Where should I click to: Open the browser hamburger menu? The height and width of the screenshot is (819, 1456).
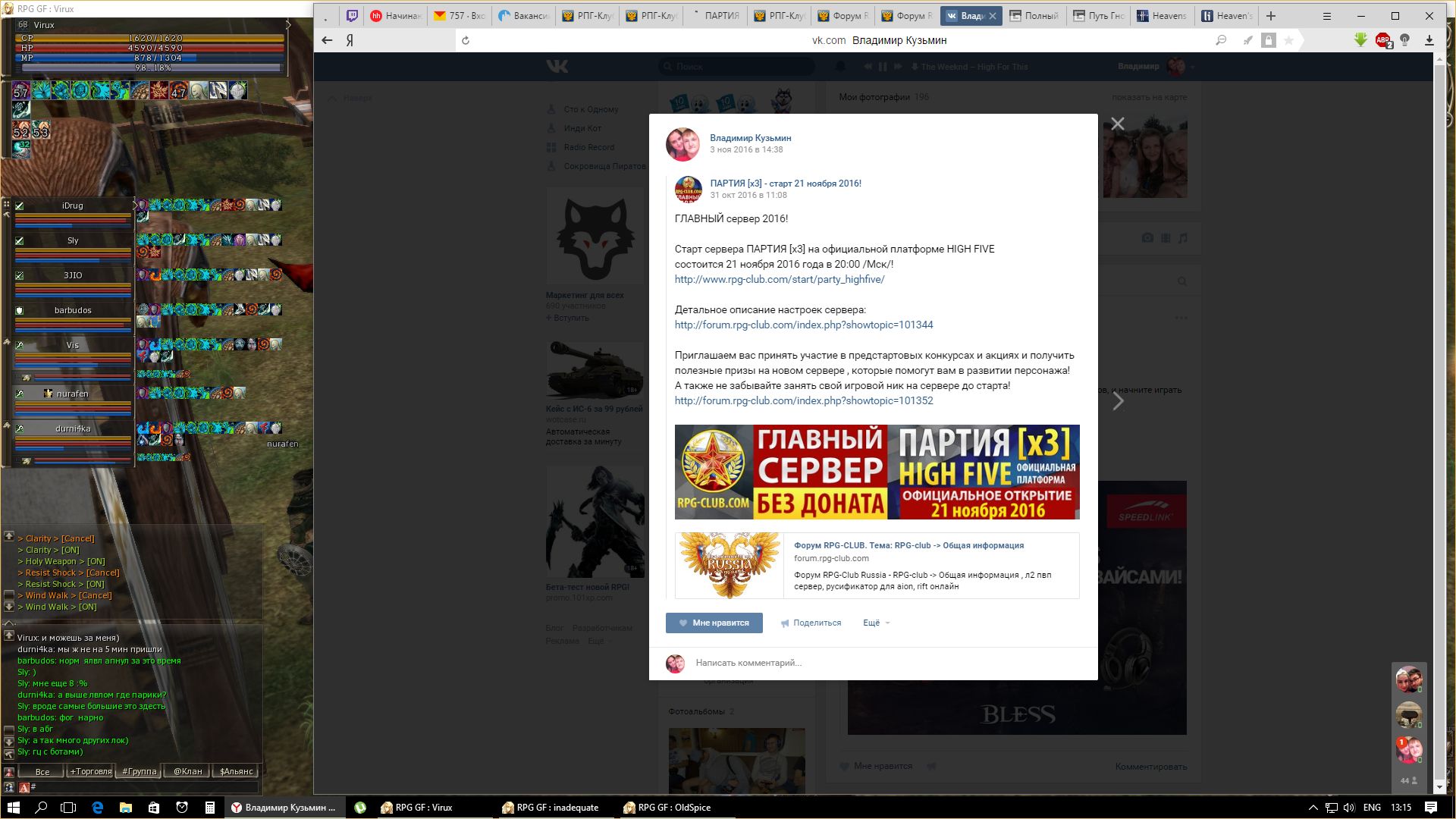click(1327, 16)
